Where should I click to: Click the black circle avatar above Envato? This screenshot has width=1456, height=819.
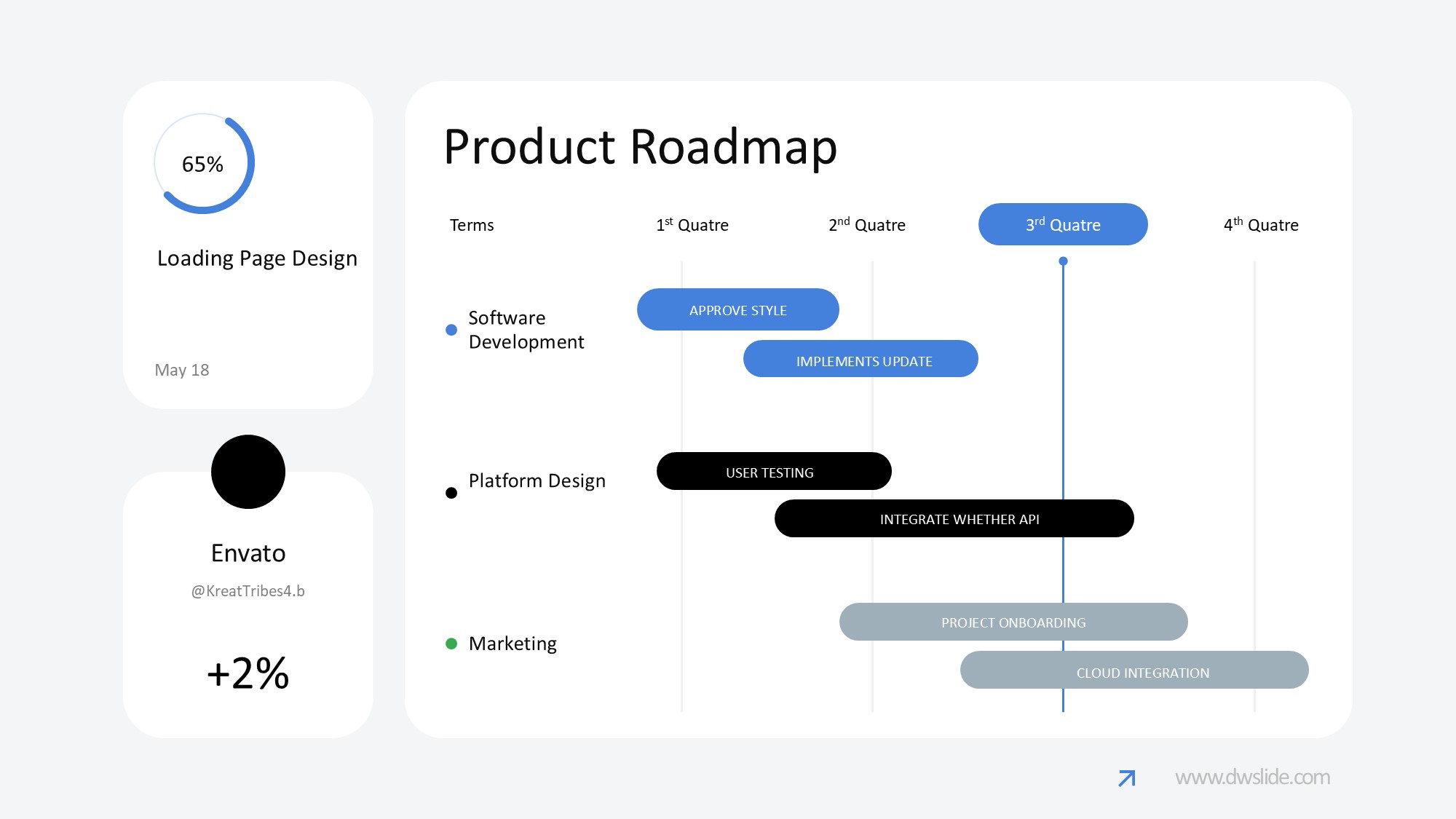click(248, 472)
